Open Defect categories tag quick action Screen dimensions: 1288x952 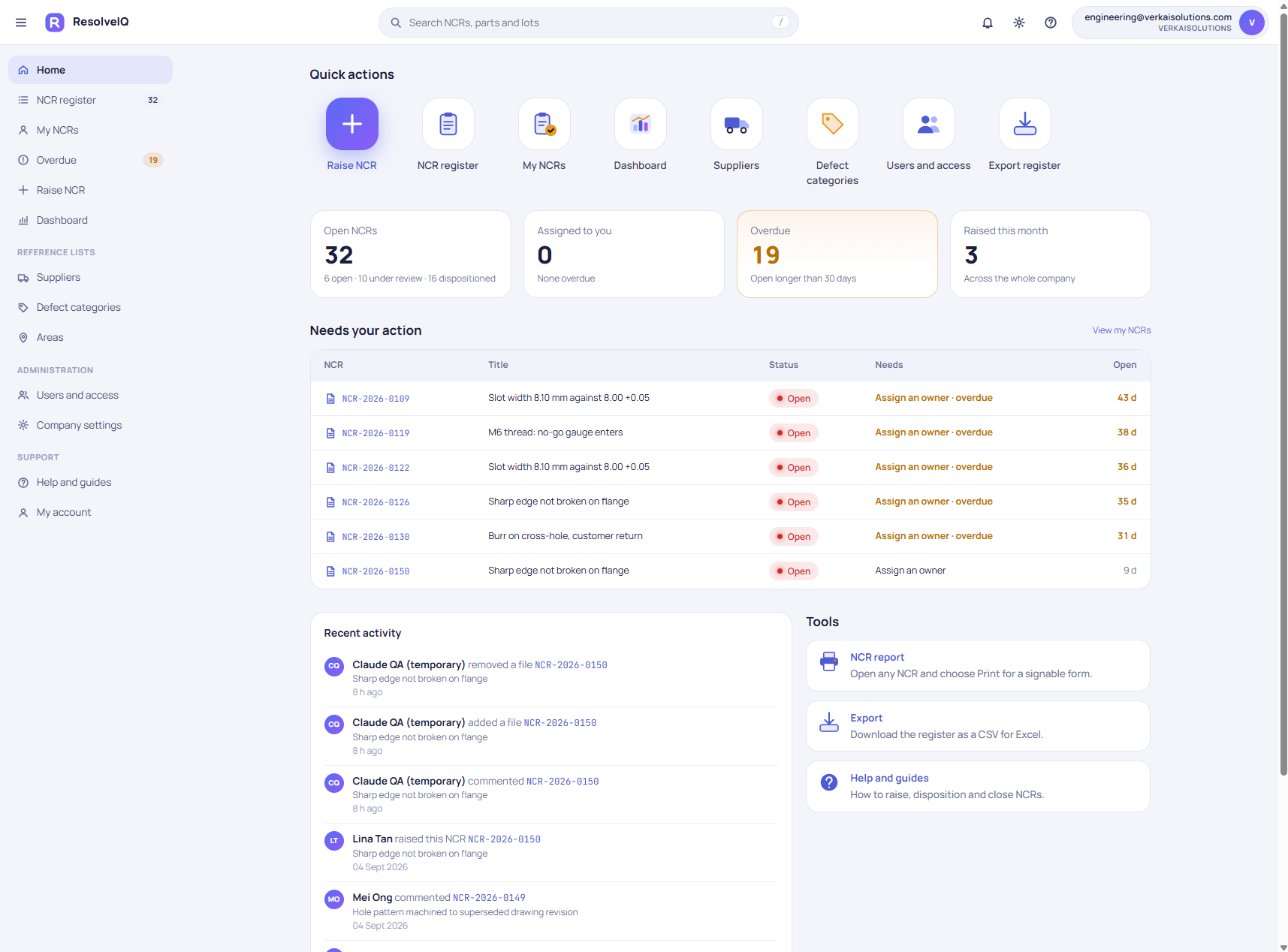pos(833,124)
